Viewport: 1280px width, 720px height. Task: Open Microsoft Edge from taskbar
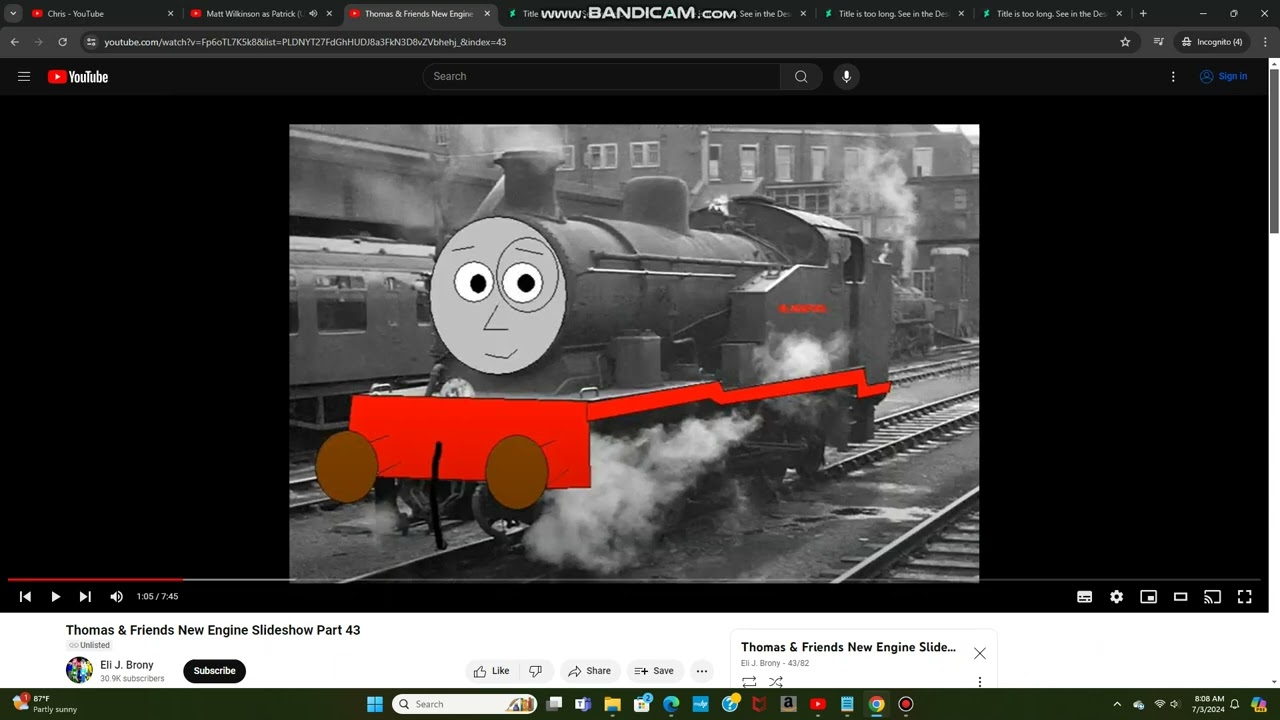[x=671, y=704]
